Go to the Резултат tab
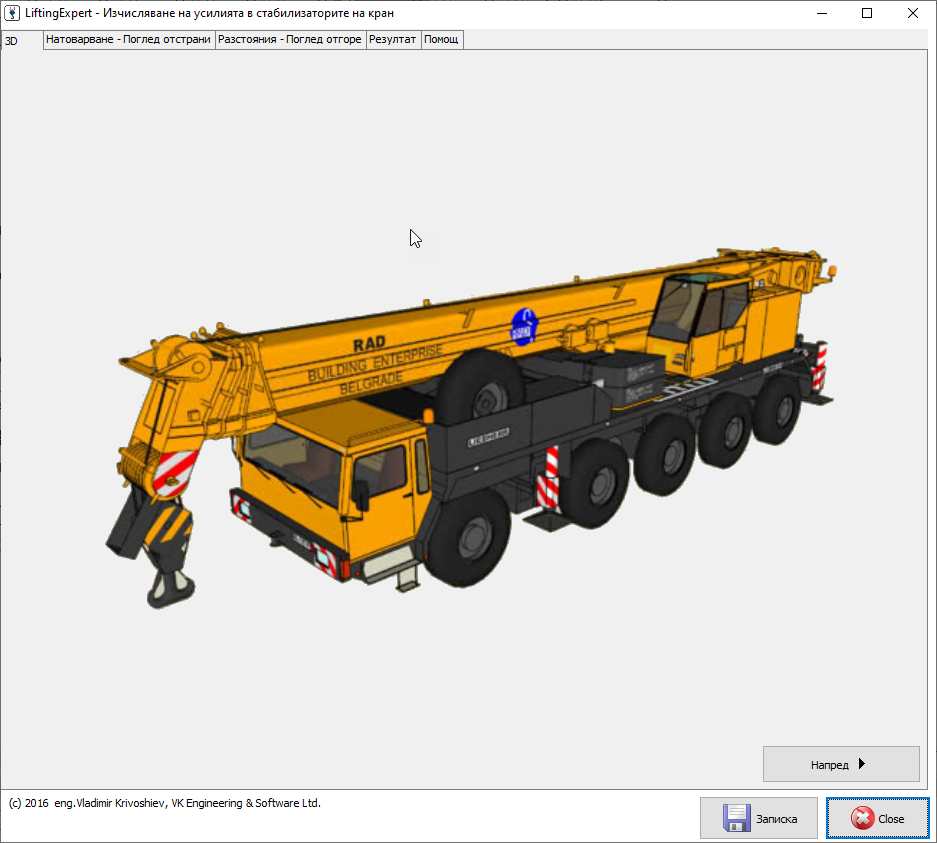Screen dimensions: 937x843 pyautogui.click(x=393, y=40)
